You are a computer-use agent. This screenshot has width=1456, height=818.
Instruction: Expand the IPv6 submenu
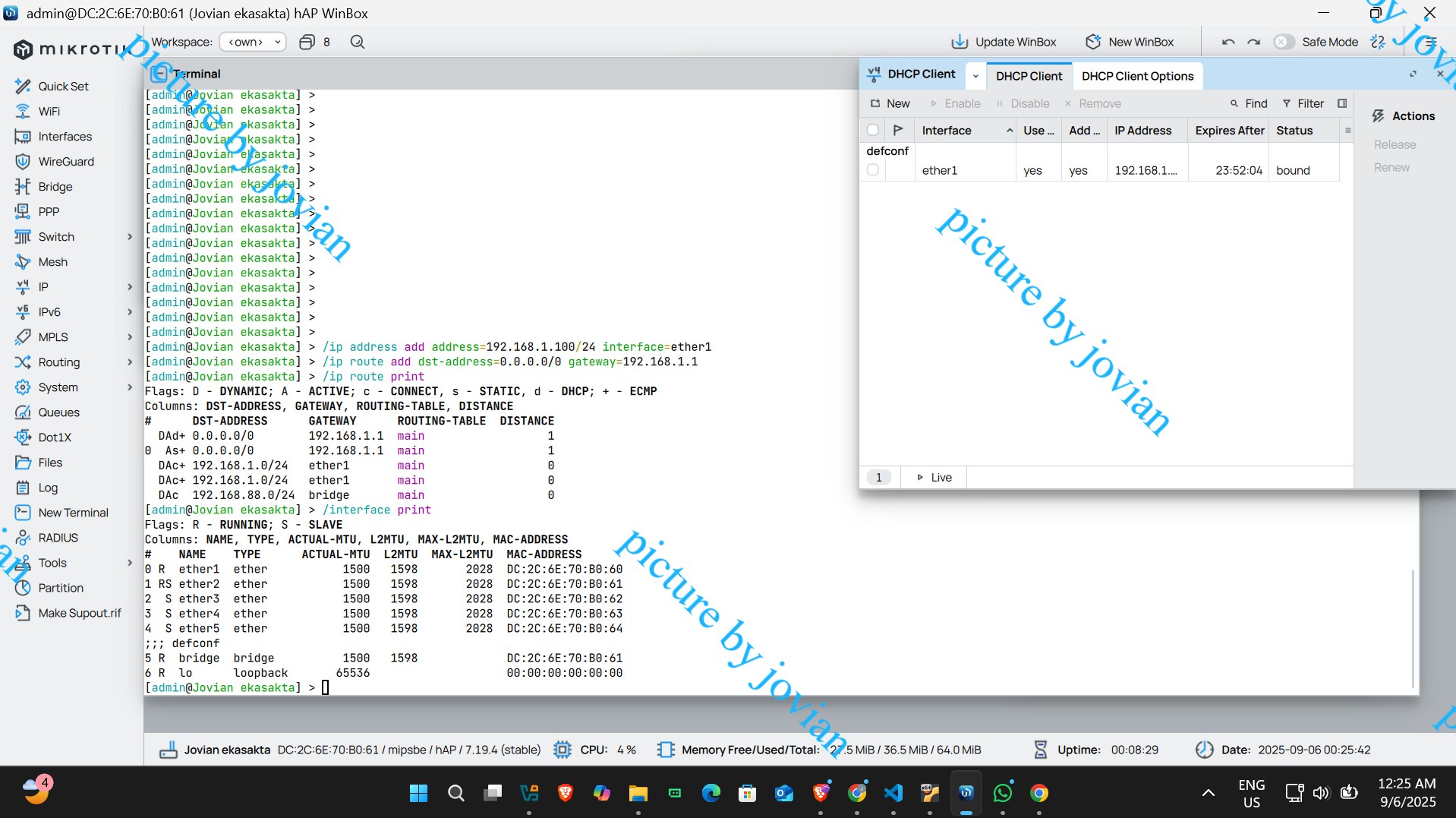pos(130,312)
